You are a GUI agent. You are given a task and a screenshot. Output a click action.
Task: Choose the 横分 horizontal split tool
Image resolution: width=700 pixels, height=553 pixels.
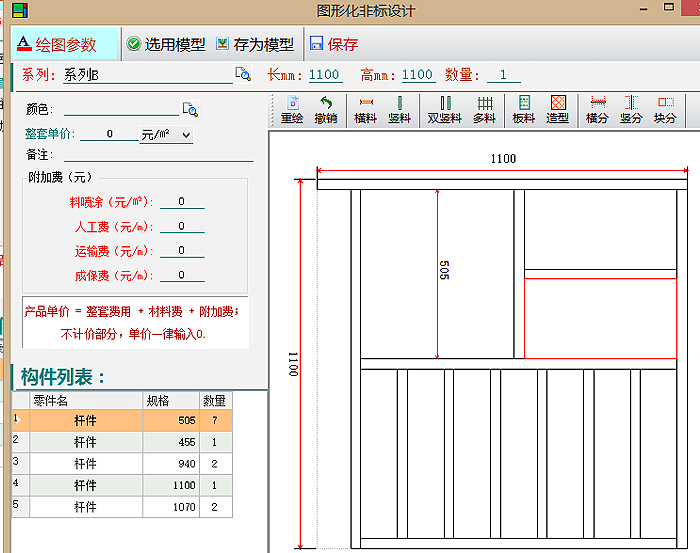pyautogui.click(x=597, y=110)
